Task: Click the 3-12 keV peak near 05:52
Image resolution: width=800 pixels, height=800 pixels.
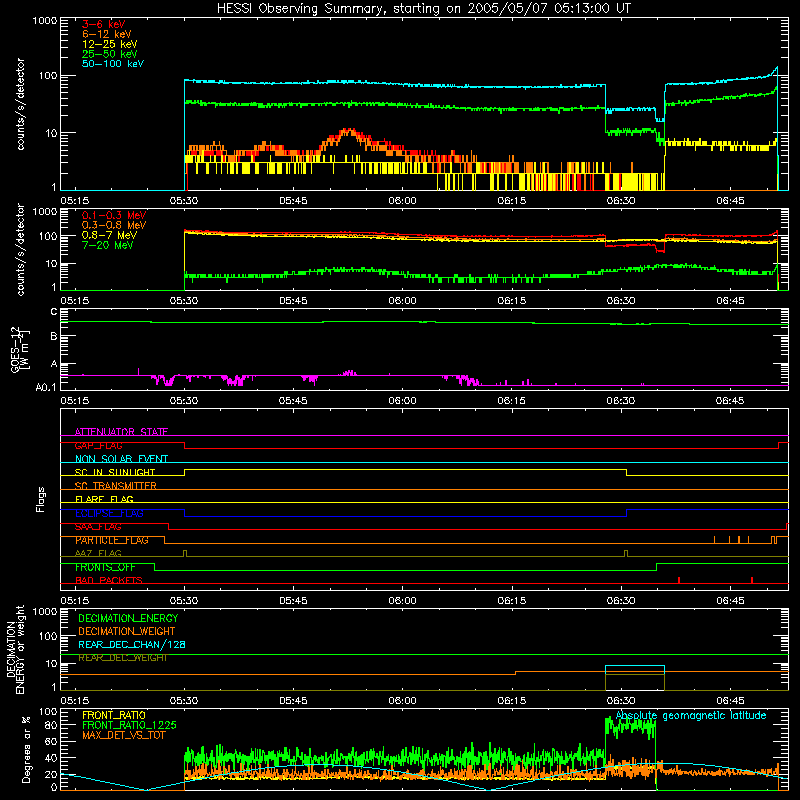Action: pyautogui.click(x=348, y=132)
